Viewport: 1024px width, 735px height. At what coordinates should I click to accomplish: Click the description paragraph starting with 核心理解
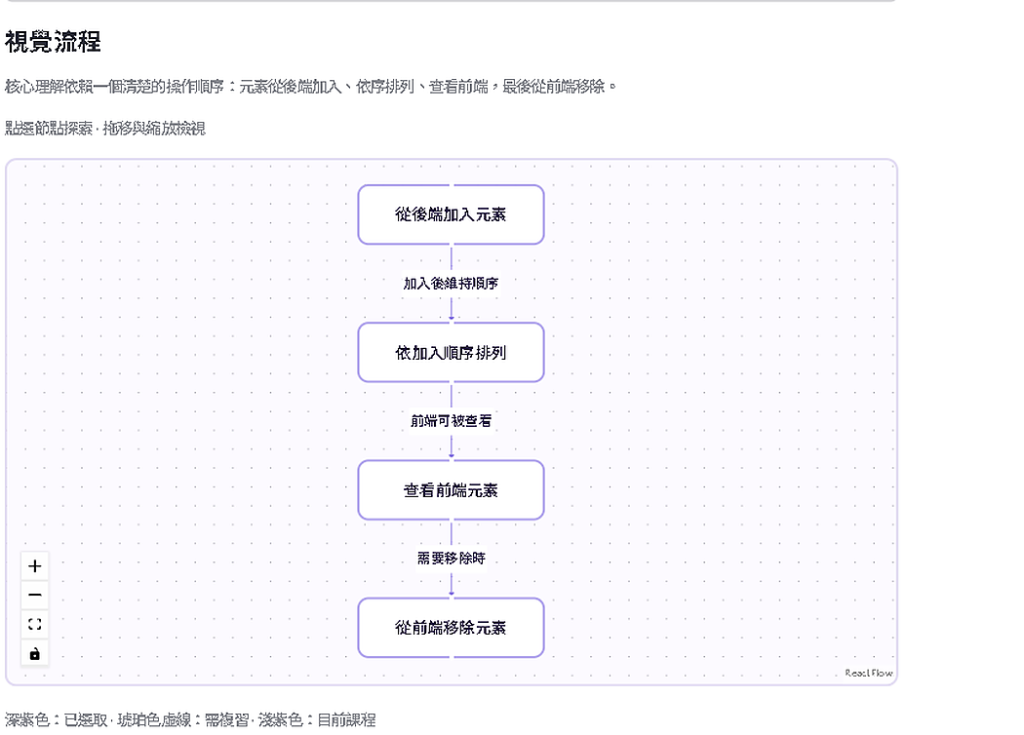click(x=310, y=87)
